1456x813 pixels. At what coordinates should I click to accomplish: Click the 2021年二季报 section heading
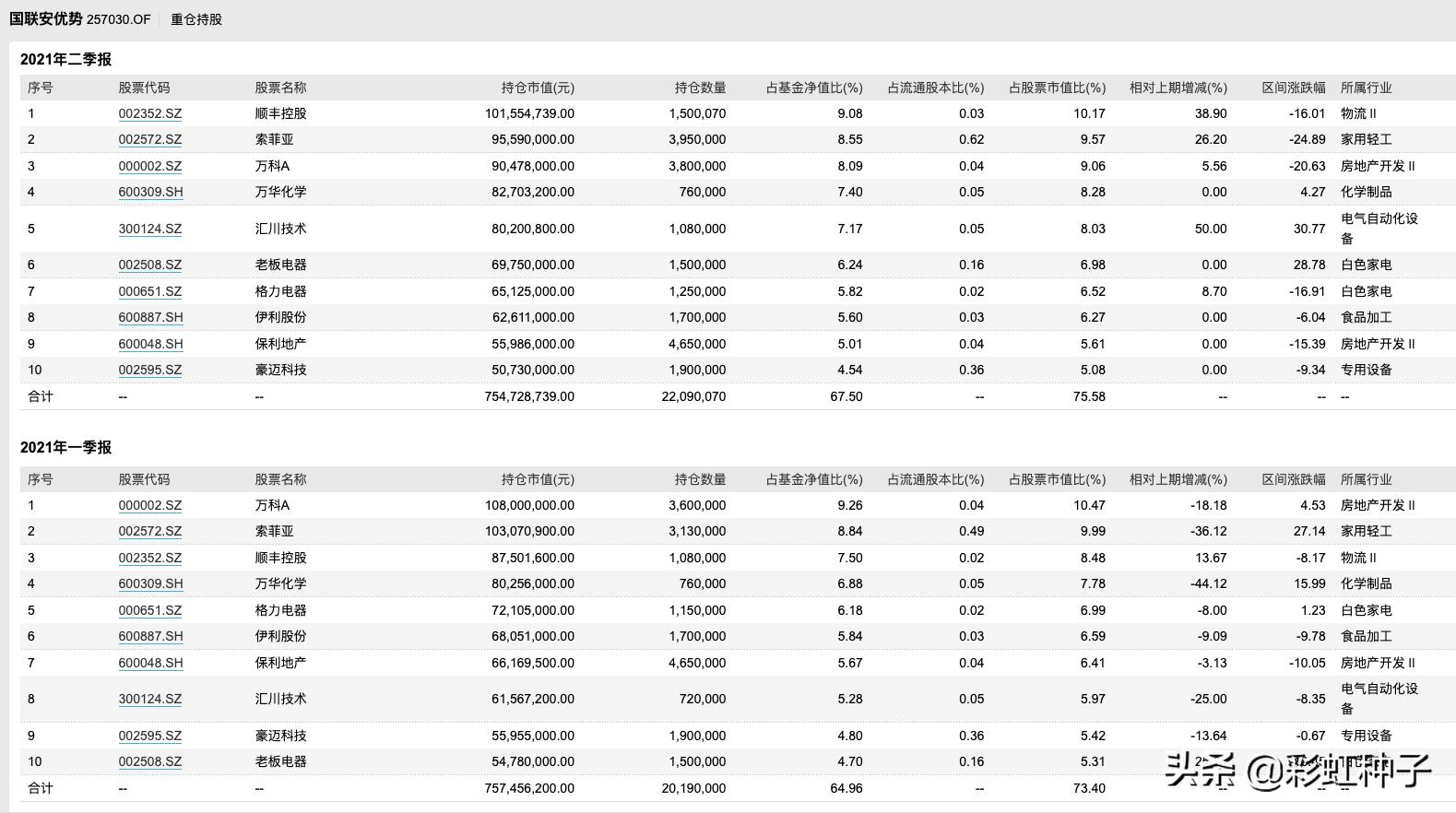(x=65, y=59)
